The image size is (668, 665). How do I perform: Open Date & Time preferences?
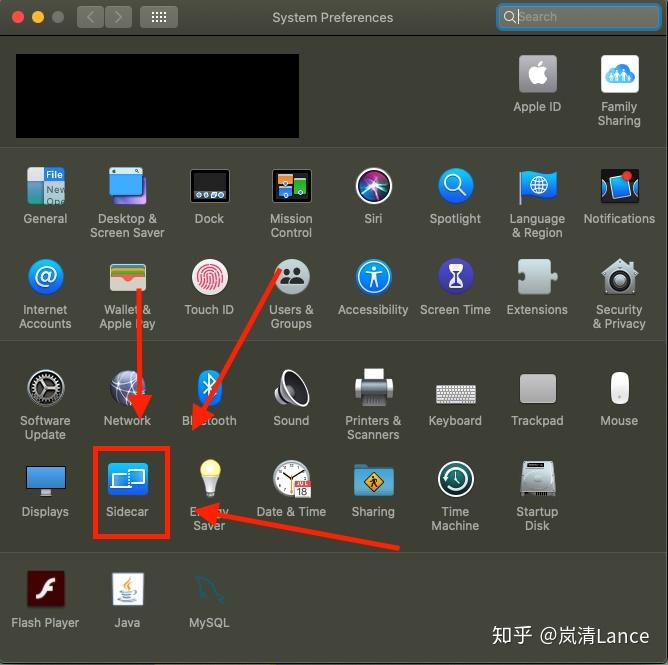click(x=292, y=479)
